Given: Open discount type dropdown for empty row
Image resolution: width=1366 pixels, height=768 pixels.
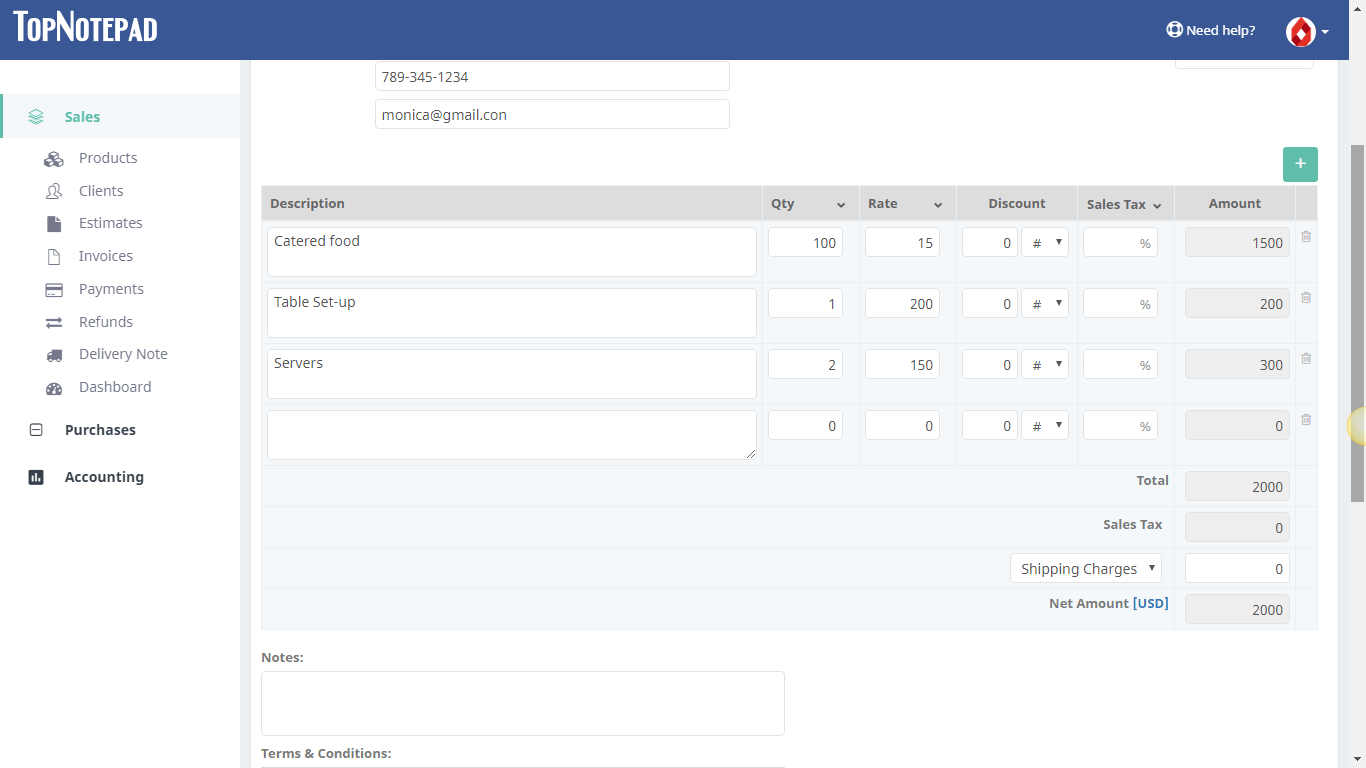Looking at the screenshot, I should tap(1045, 425).
